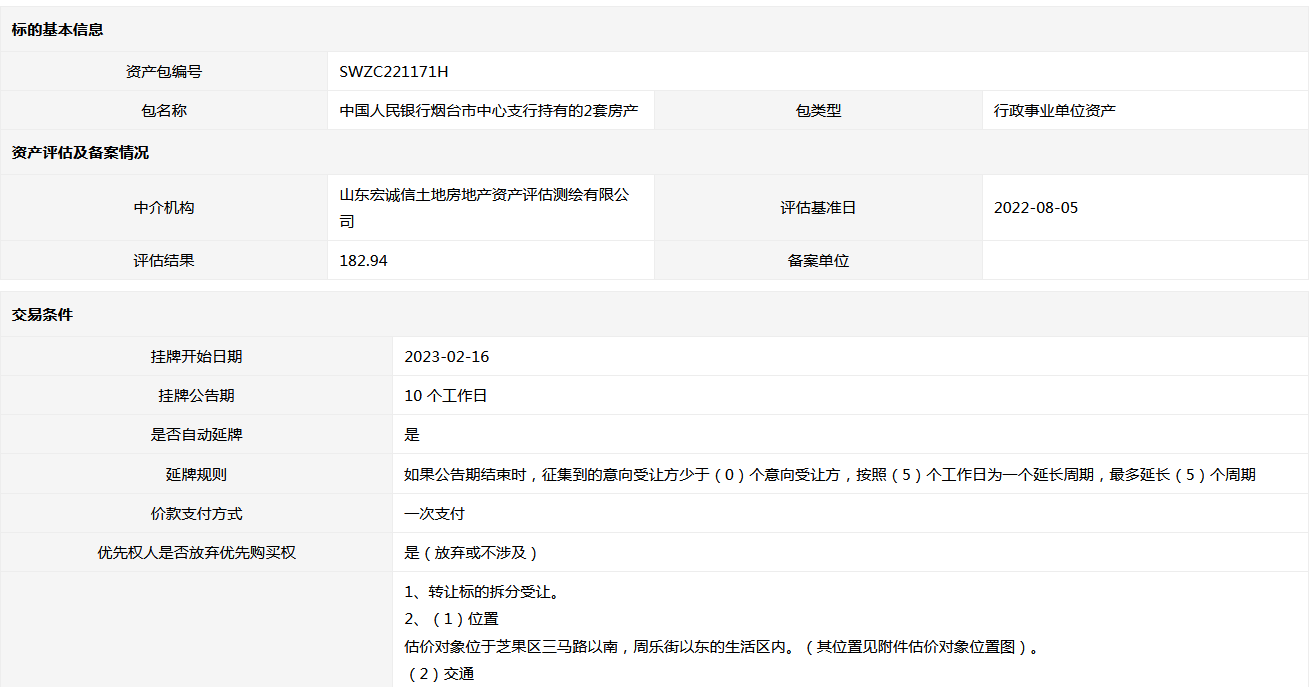1311x687 pixels.
Task: Select 山东宏诚信土地房地产资产评估测绘有限公司 text
Action: 485,208
